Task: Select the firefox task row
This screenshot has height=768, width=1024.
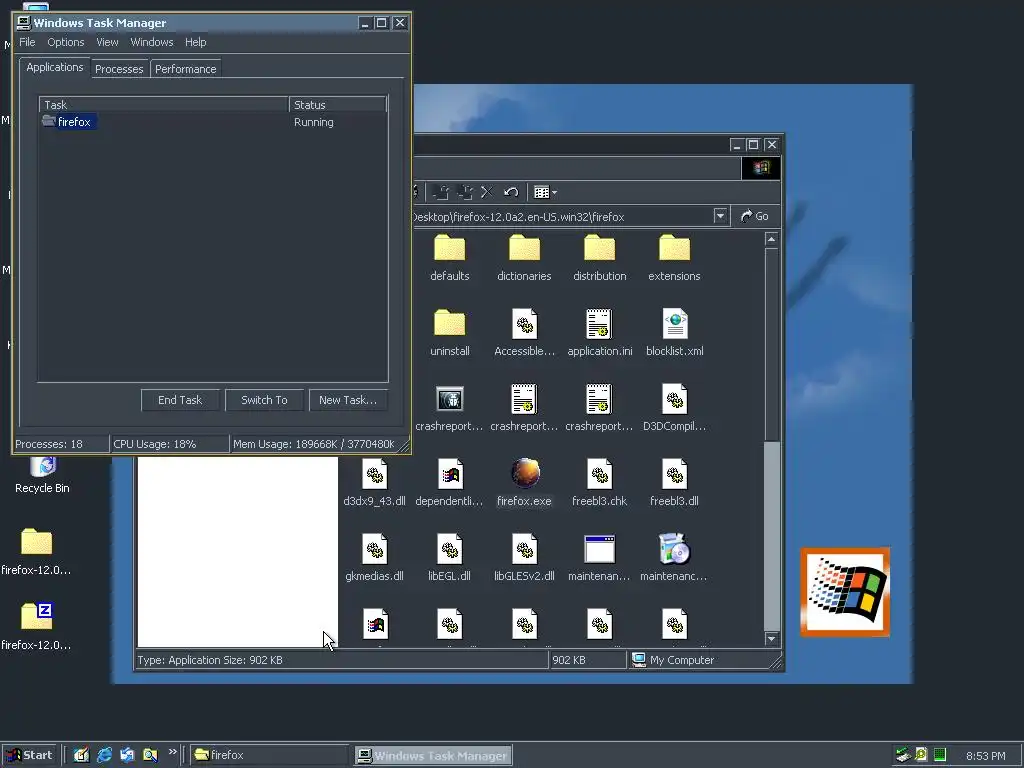Action: pos(213,121)
